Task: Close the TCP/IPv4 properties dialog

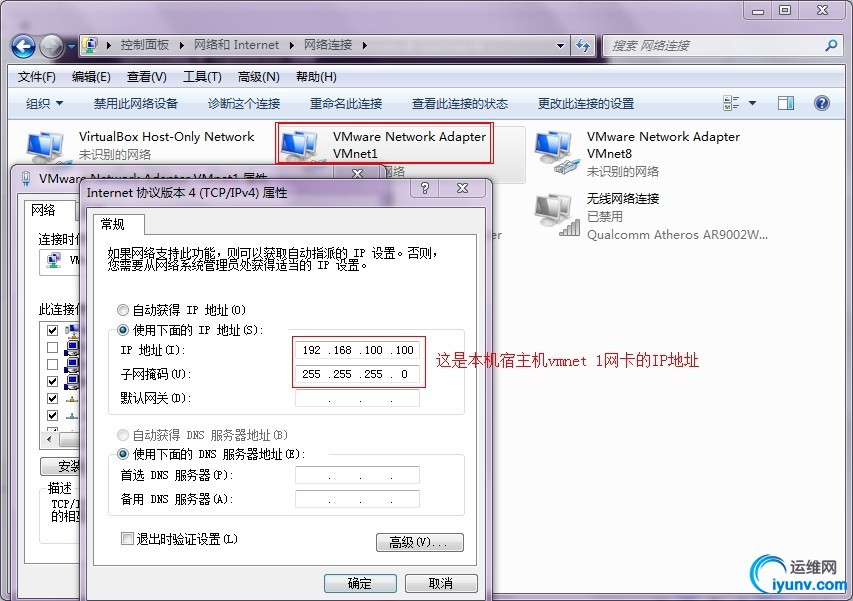Action: (x=462, y=188)
